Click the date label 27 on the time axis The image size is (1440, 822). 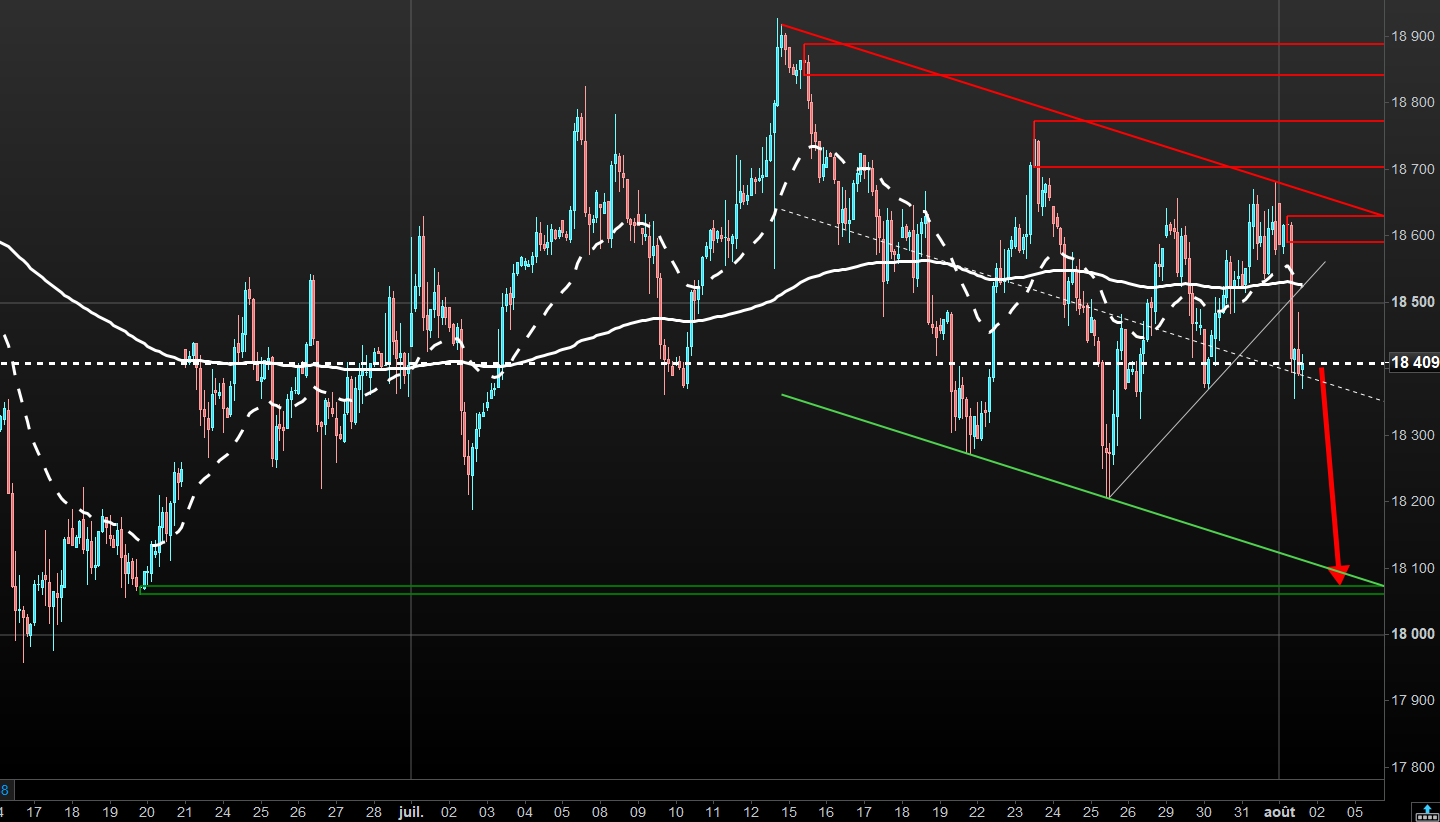[x=336, y=811]
